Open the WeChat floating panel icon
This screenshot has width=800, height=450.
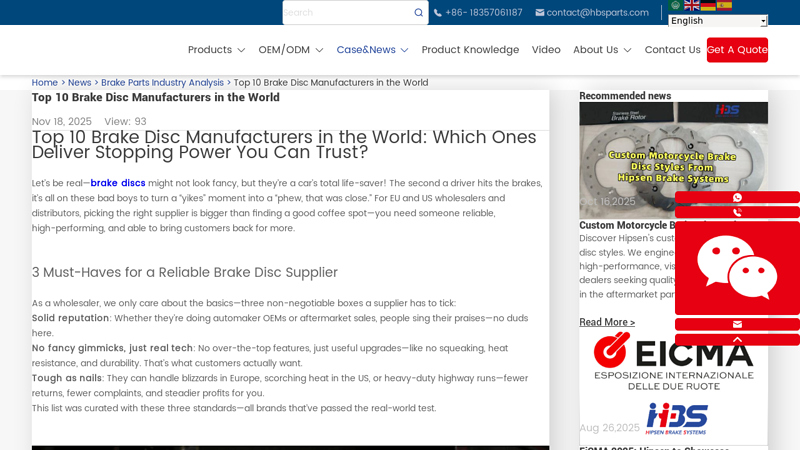pyautogui.click(x=737, y=268)
